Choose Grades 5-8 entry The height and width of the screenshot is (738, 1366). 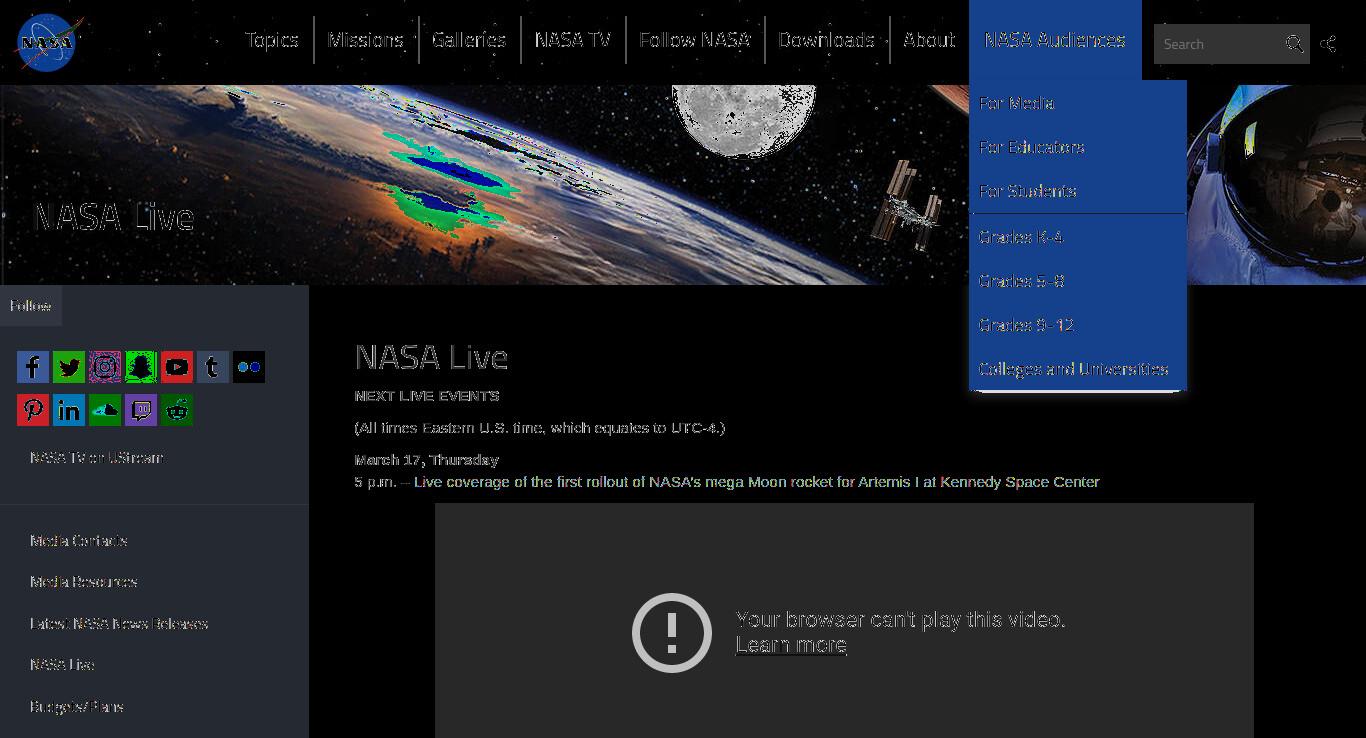1077,281
